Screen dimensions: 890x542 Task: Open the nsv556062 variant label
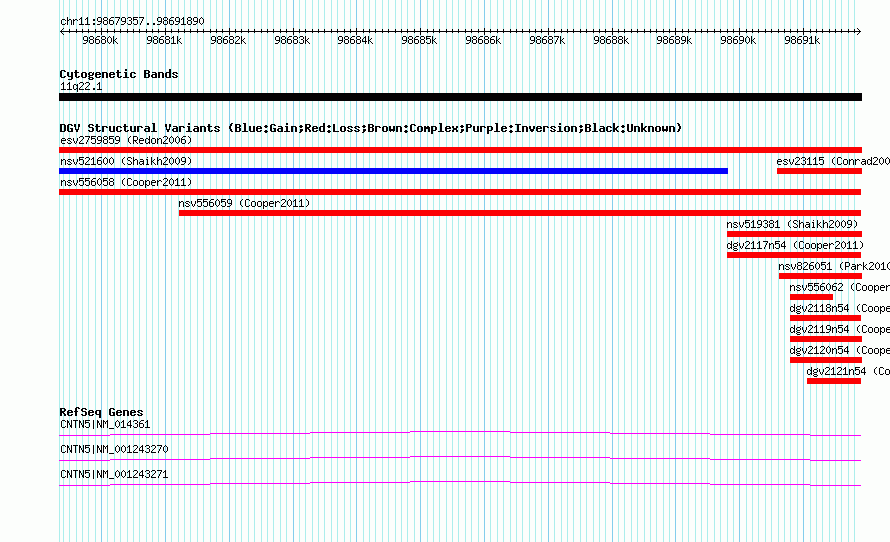[839, 287]
